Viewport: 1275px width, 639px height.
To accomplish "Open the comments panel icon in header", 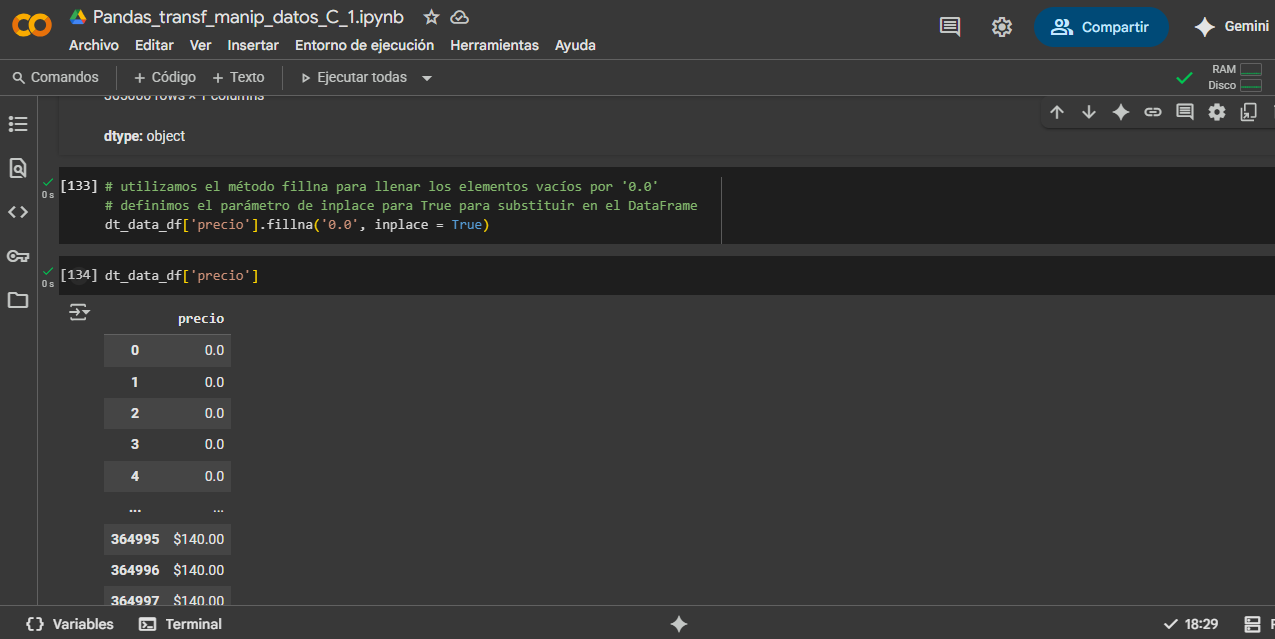I will [950, 27].
